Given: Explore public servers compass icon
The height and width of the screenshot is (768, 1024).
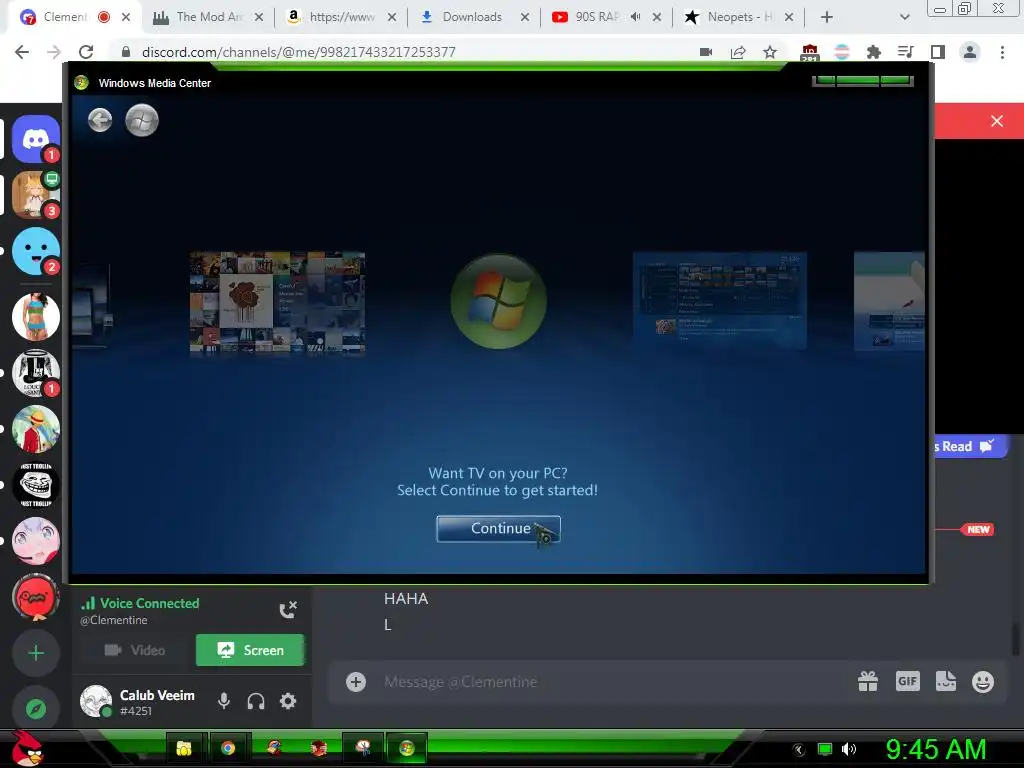Looking at the screenshot, I should pos(35,708).
